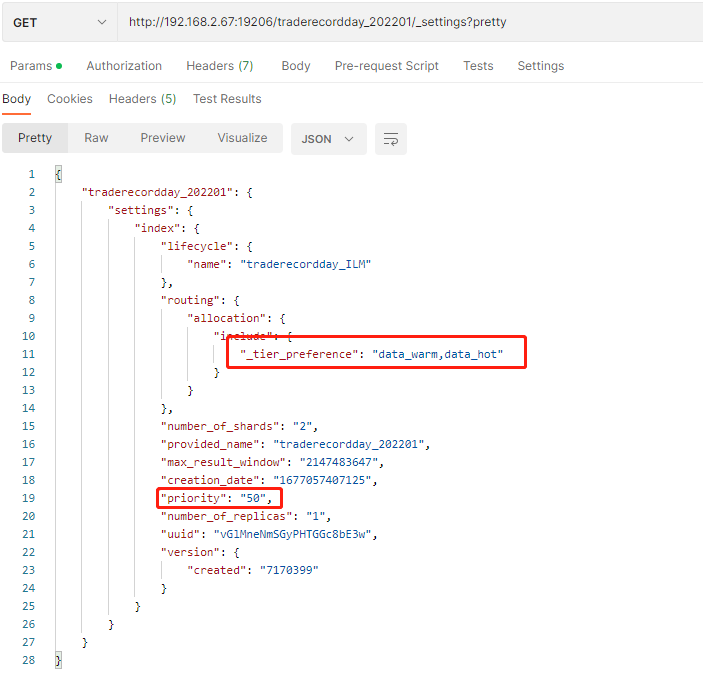Screen dimensions: 703x678
Task: Click the "index" key on line 4
Action: (x=157, y=228)
